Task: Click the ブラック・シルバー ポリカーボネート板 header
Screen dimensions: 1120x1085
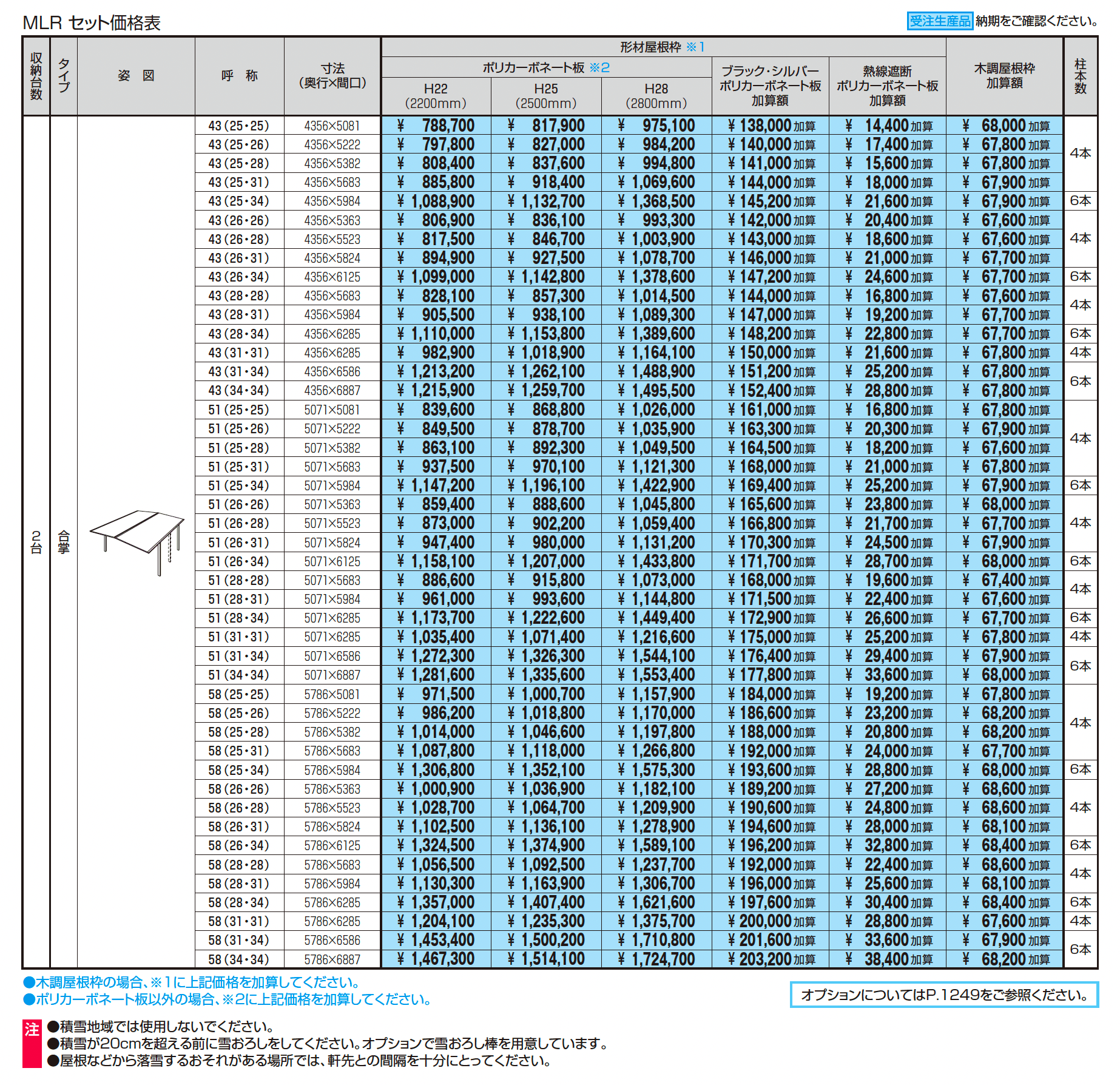Action: pyautogui.click(x=770, y=86)
